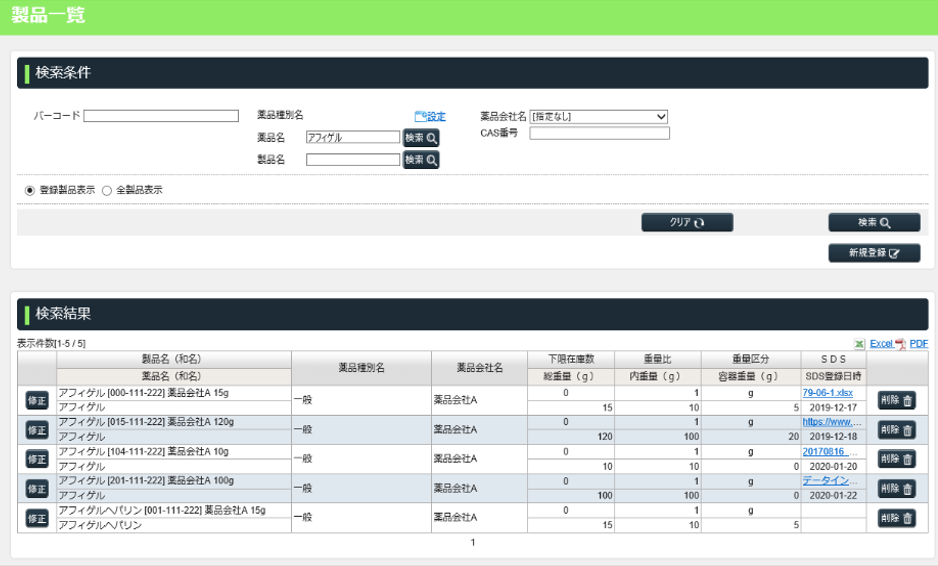
Task: Delete the アフィゲルヘパリン product row
Action: (x=896, y=518)
